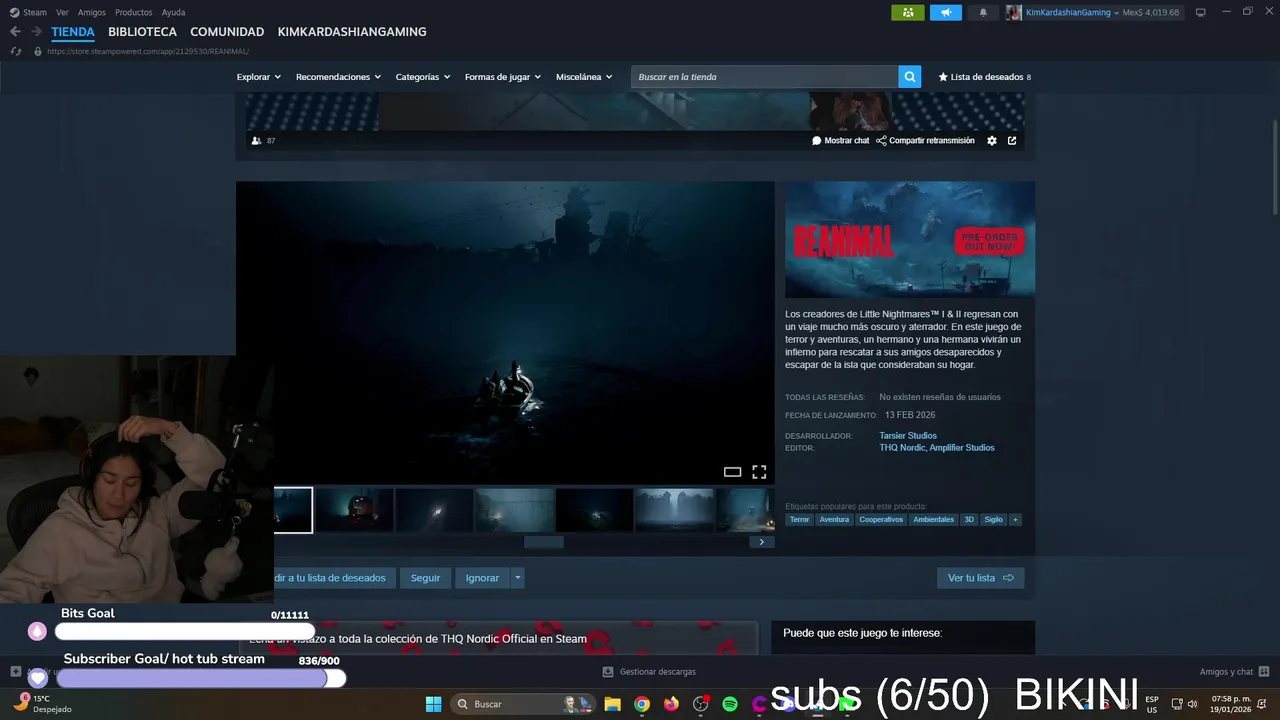Viewport: 1280px width, 720px height.
Task: Click the Ignorar button
Action: [x=482, y=578]
